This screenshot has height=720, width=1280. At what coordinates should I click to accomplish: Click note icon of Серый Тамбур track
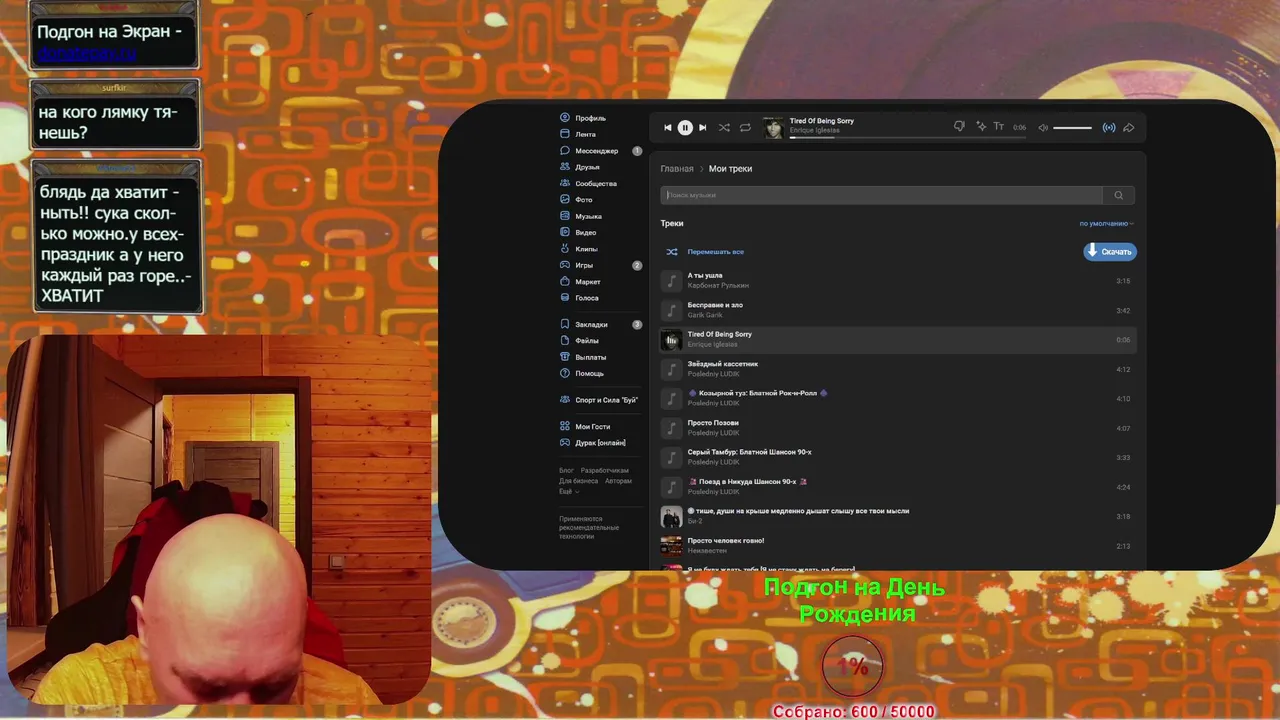pyautogui.click(x=671, y=457)
